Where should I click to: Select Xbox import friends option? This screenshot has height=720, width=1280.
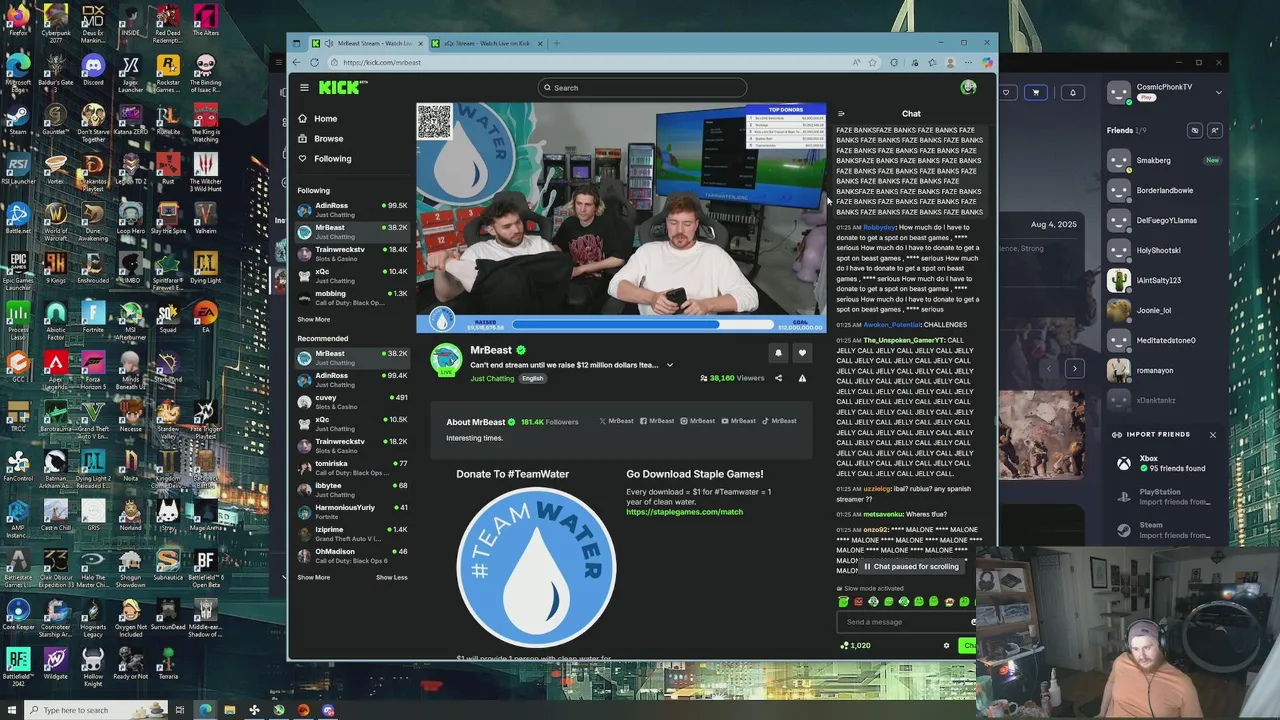[x=1165, y=463]
